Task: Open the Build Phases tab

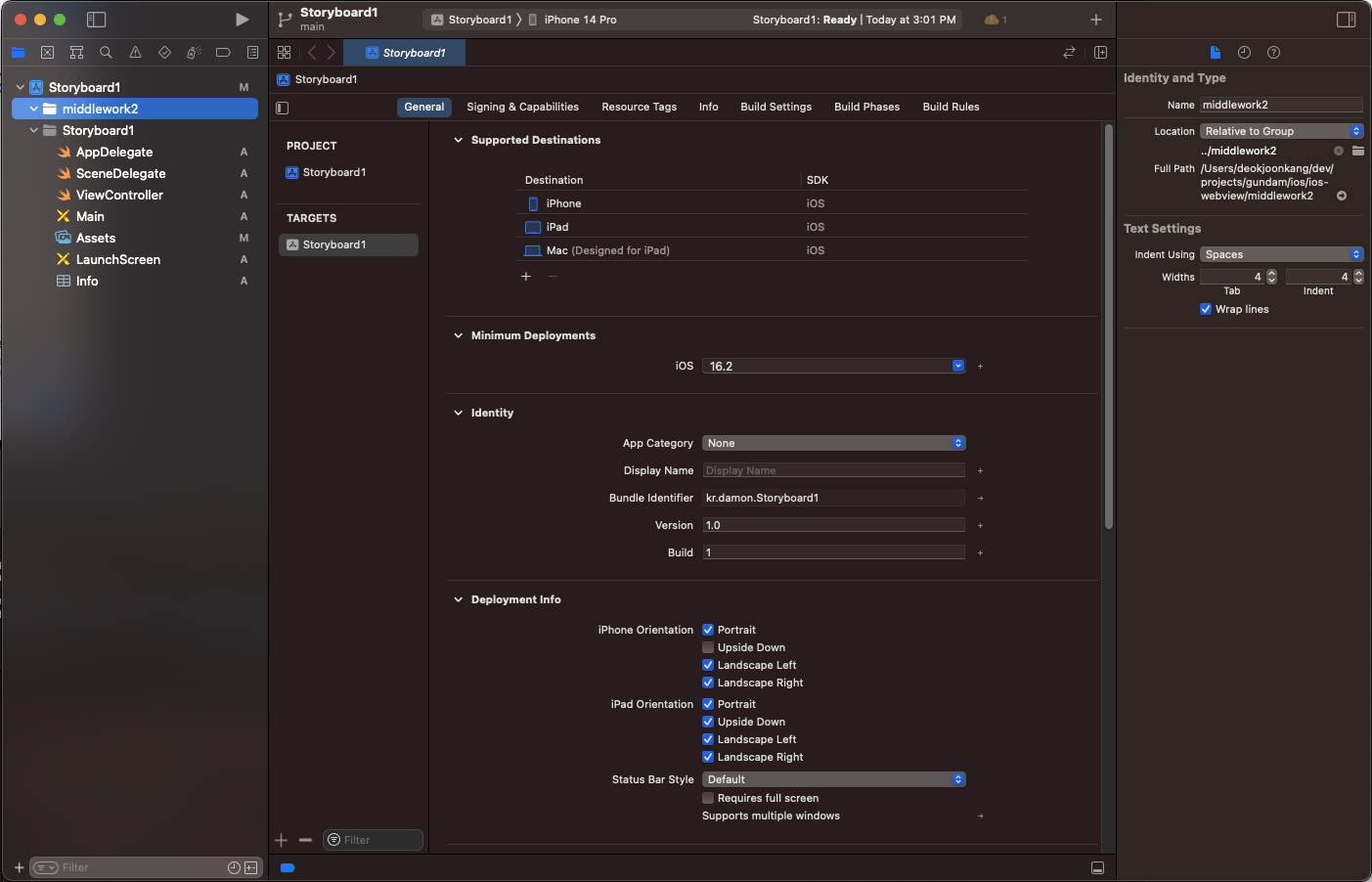Action: pos(866,107)
